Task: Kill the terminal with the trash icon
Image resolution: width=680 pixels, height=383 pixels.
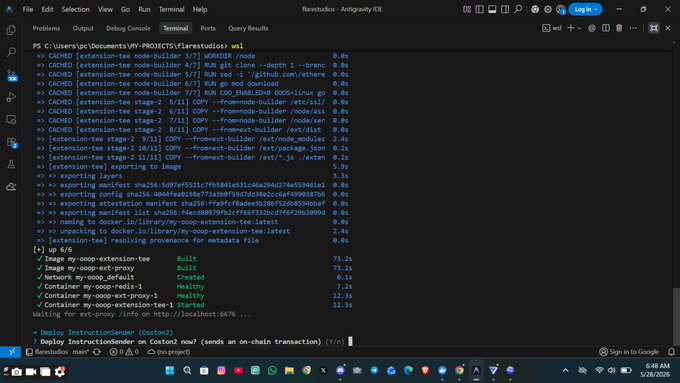Action: click(619, 28)
